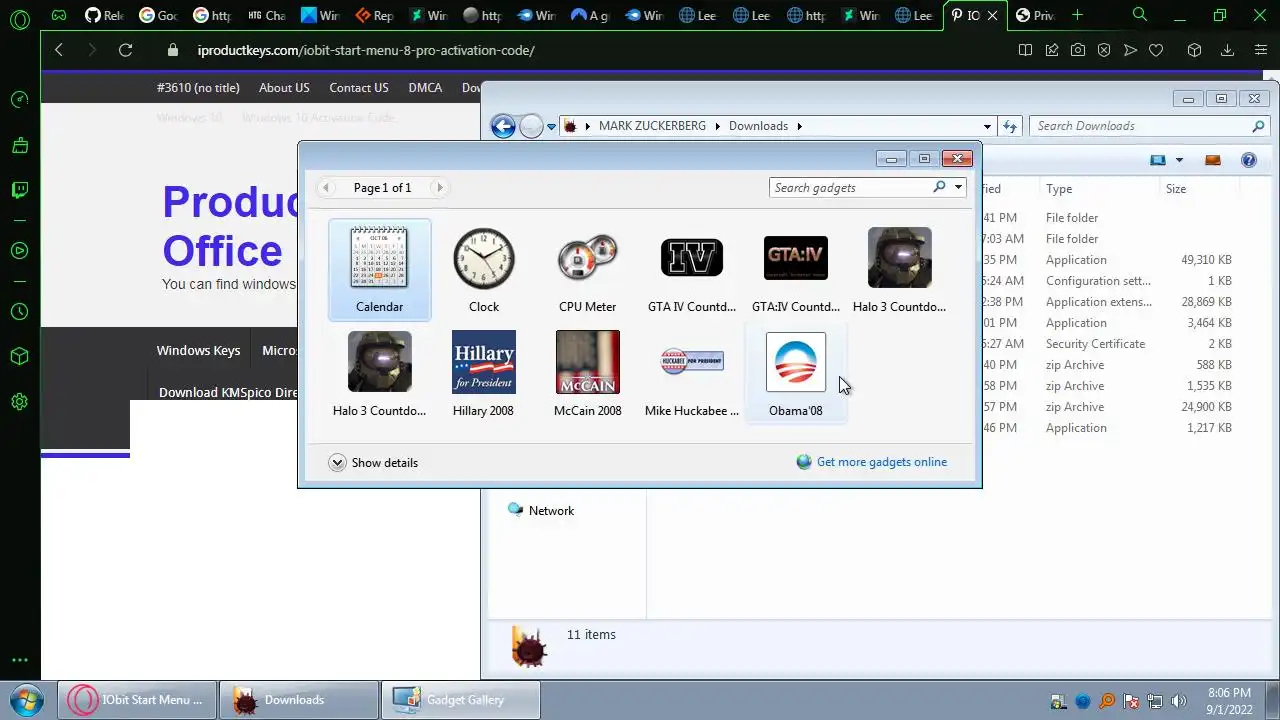Open the Change your view dropdown arrow
Viewport: 1280px width, 720px height.
pos(1179,160)
